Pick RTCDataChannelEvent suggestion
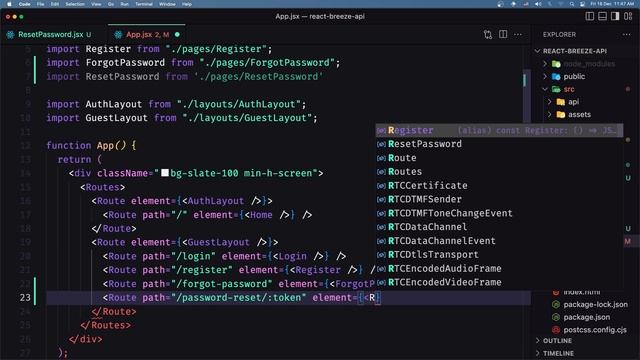 coord(499,241)
